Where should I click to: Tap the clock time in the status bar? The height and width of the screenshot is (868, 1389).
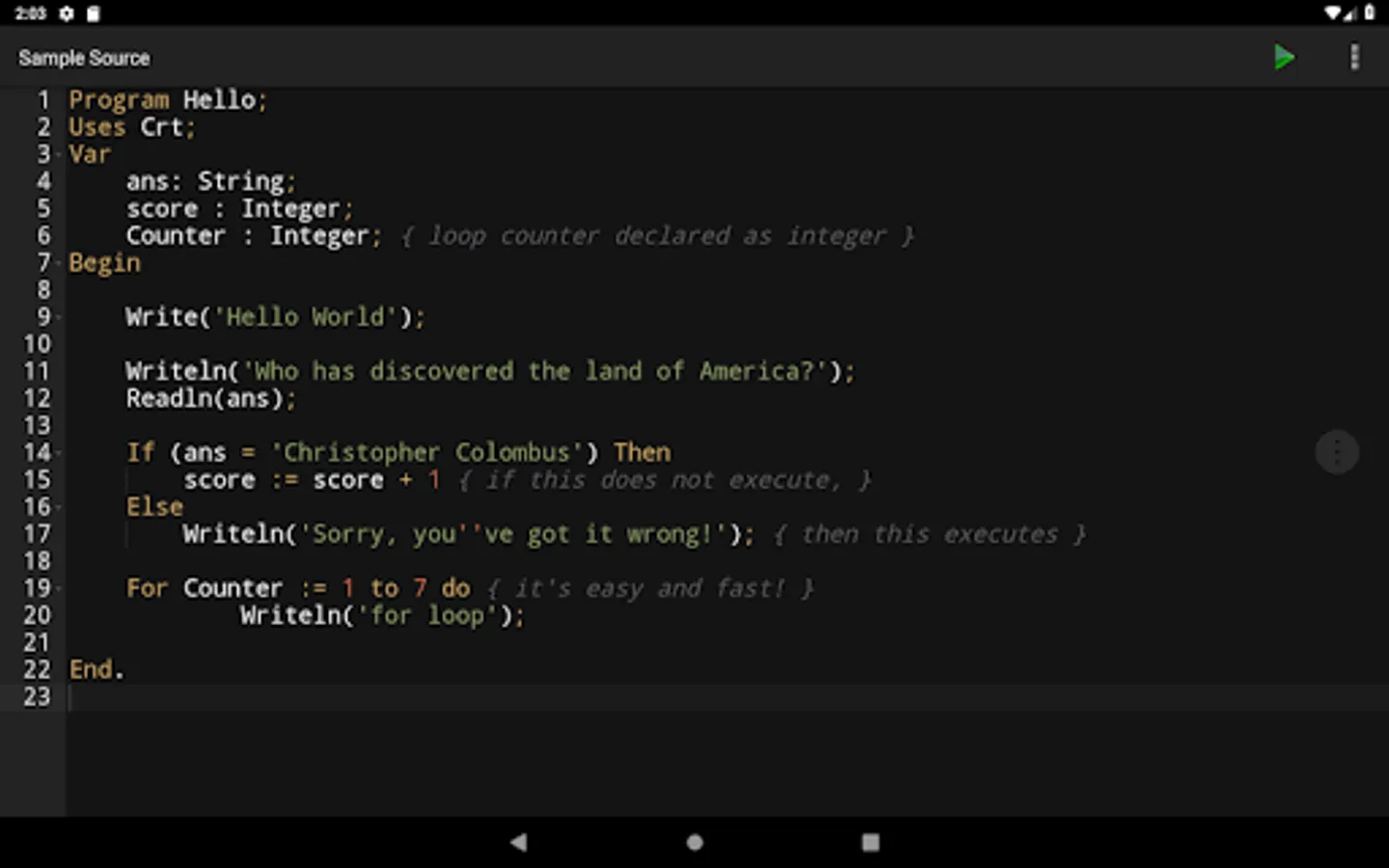point(30,14)
